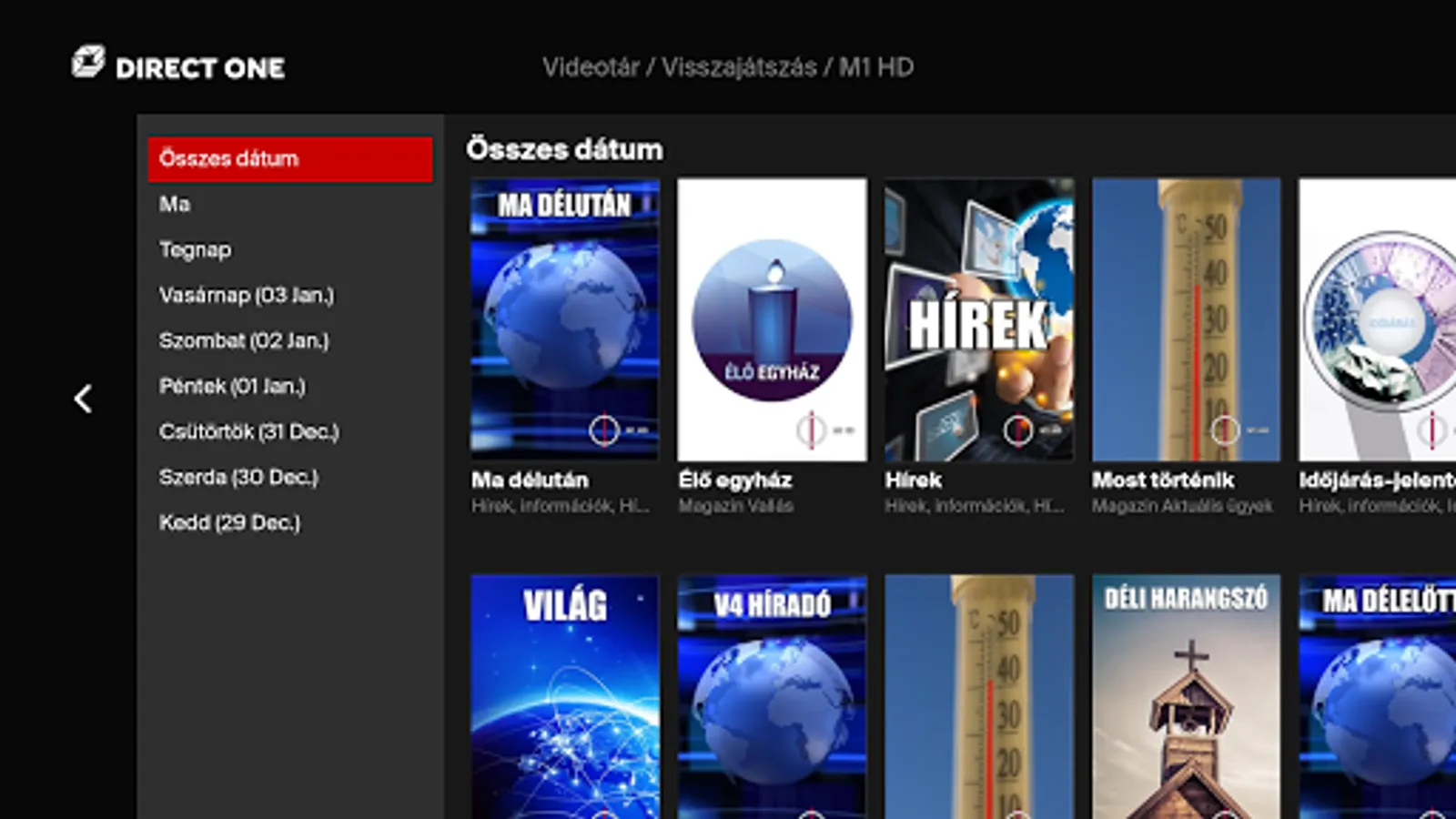The image size is (1456, 819).
Task: Click the Direct One brand name
Action: pyautogui.click(x=200, y=68)
